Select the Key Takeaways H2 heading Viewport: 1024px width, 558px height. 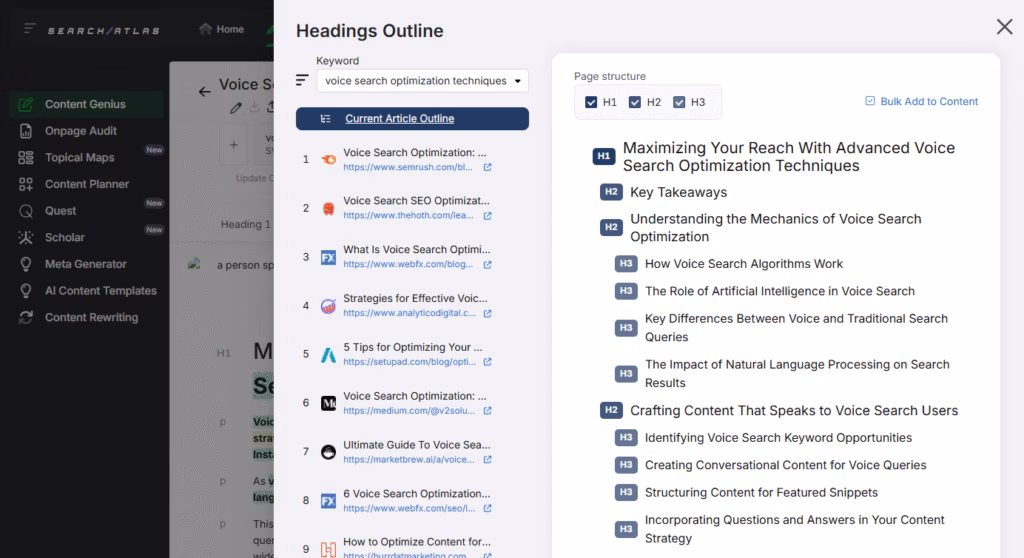678,192
